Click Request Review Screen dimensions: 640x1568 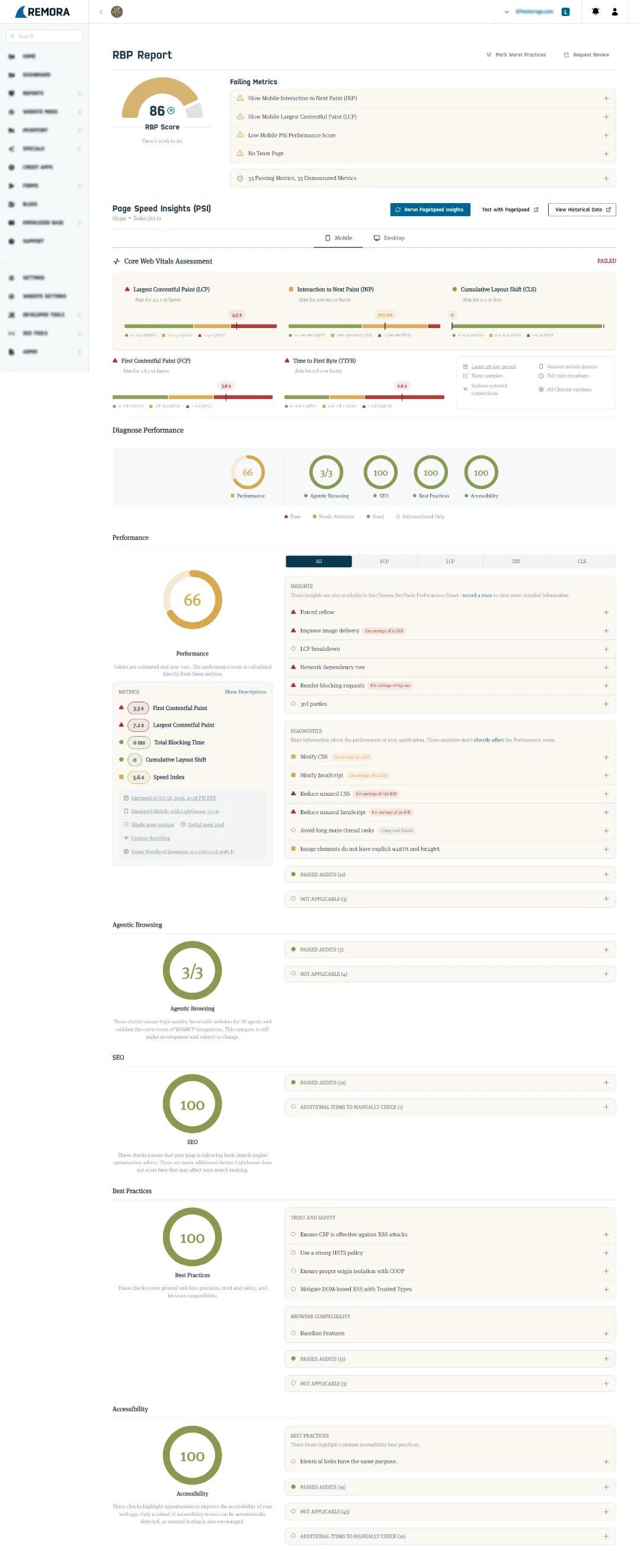587,55
